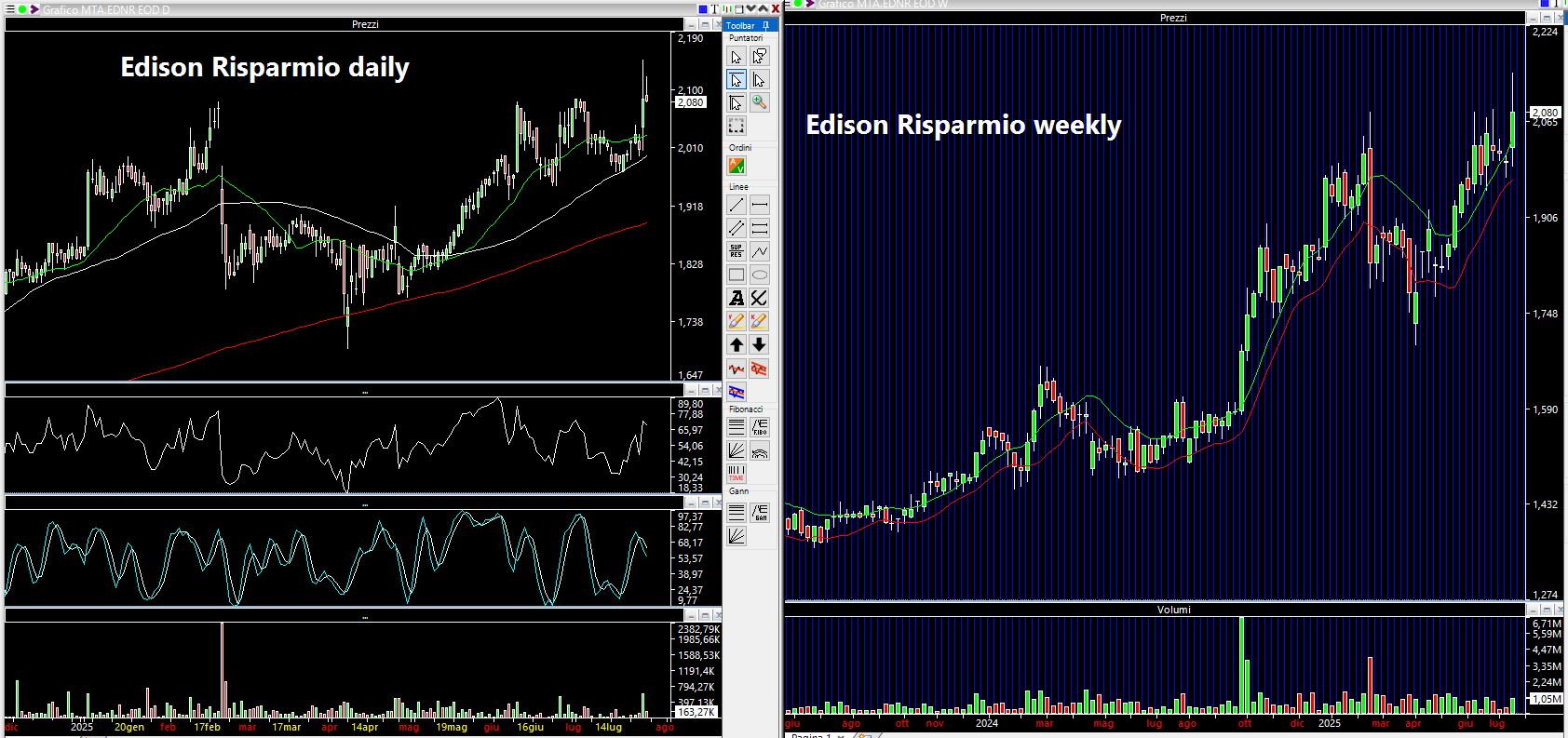Insert an up arrow marker
This screenshot has height=738, width=1568.
pos(737,344)
